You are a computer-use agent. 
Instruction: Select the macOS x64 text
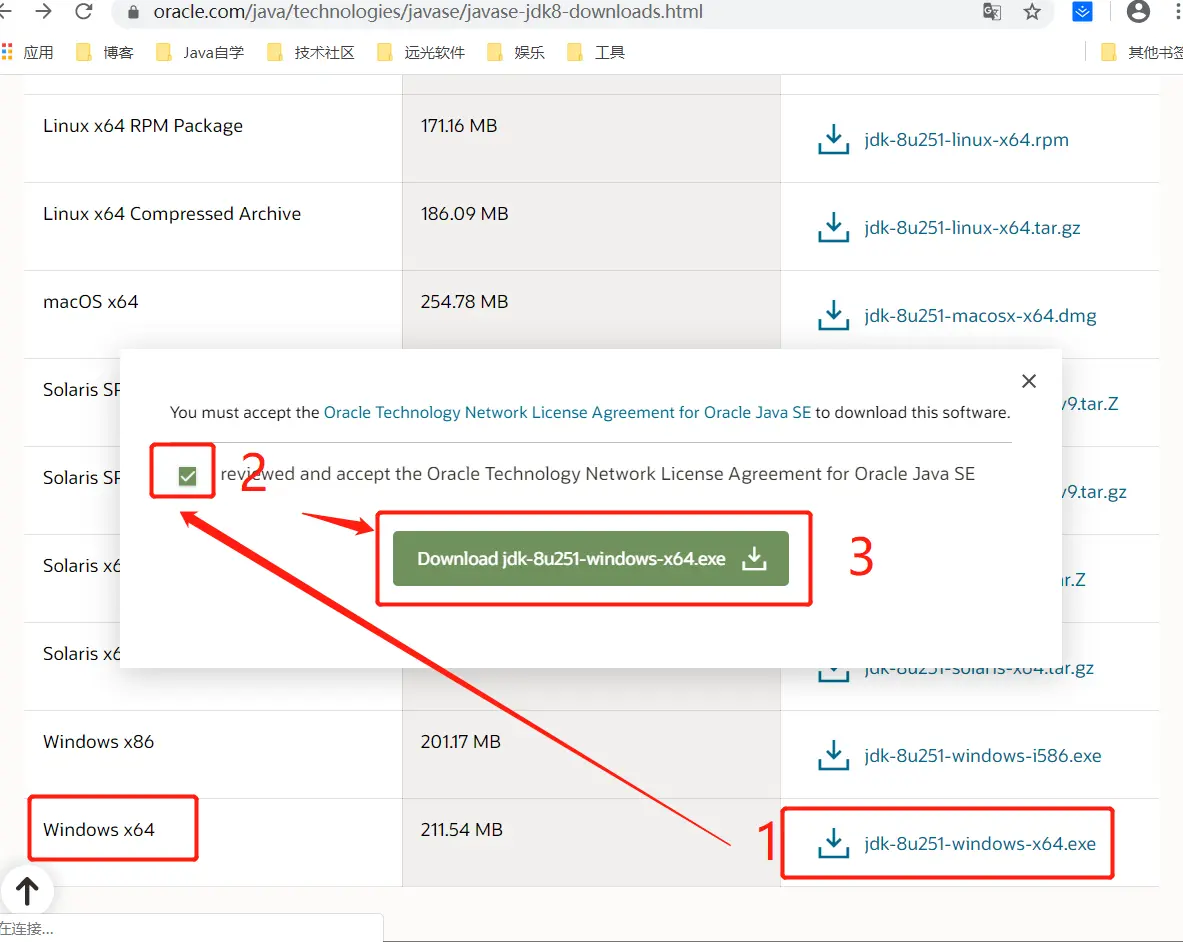click(91, 302)
